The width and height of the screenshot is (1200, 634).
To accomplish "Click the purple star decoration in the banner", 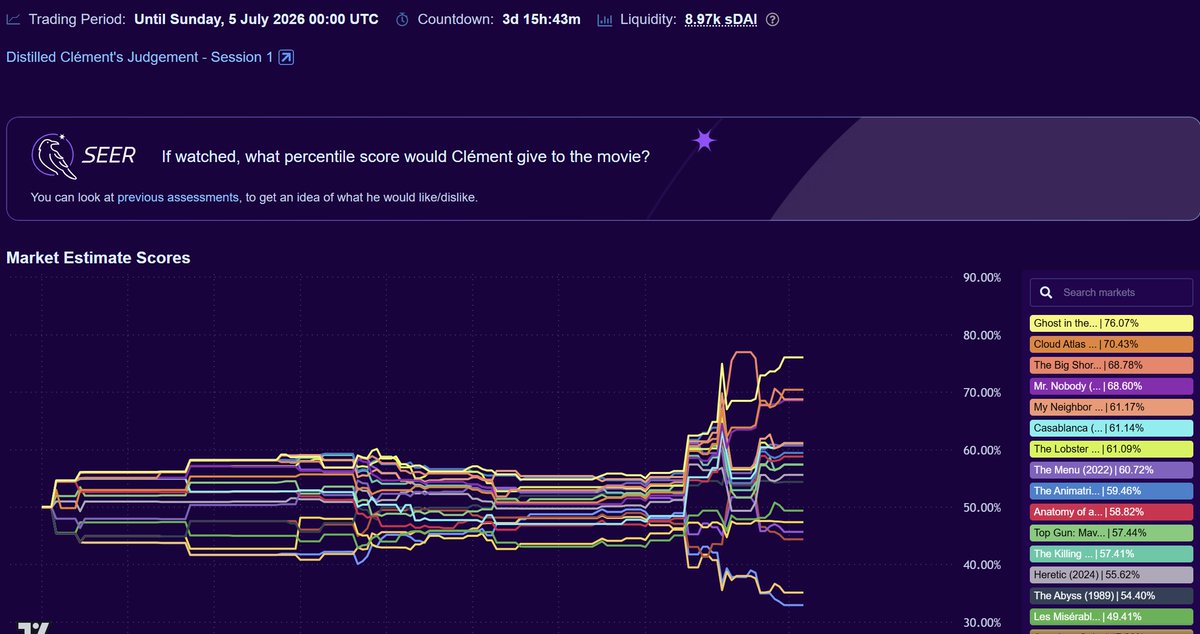I will 705,141.
